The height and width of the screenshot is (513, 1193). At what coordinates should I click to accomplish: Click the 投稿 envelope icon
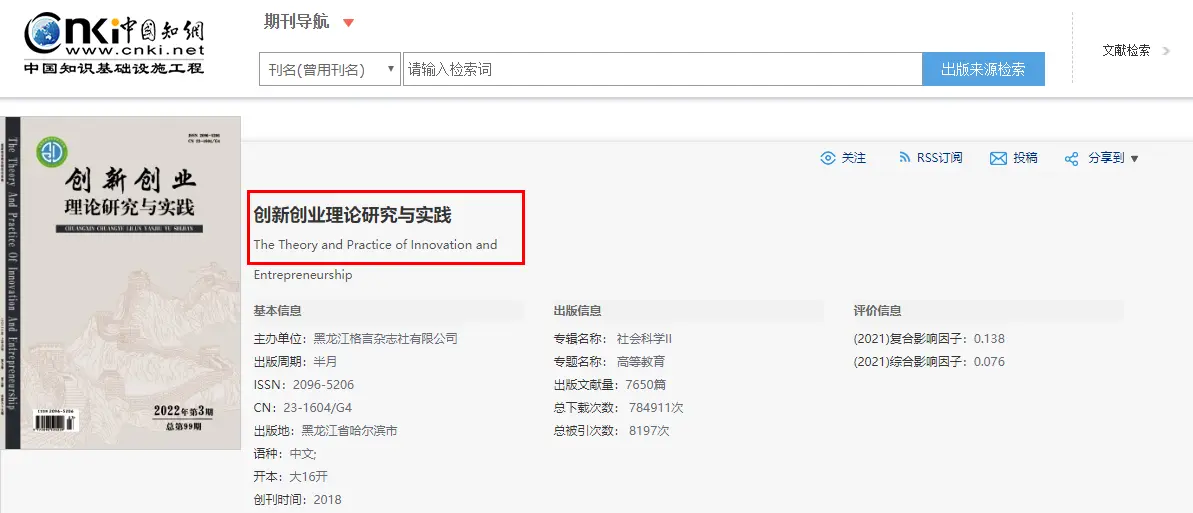click(997, 158)
